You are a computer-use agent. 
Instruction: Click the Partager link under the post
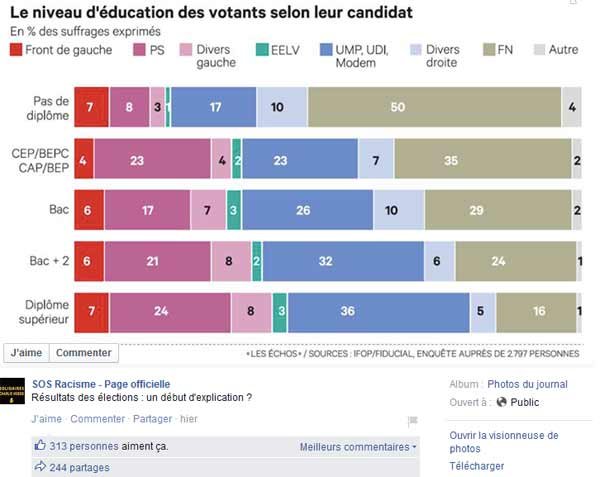pyautogui.click(x=152, y=419)
